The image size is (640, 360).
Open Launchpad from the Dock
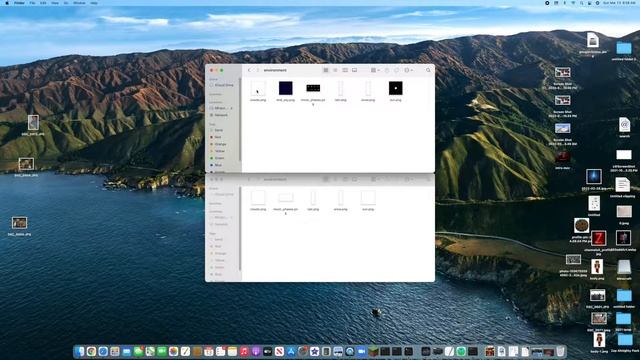pos(115,351)
